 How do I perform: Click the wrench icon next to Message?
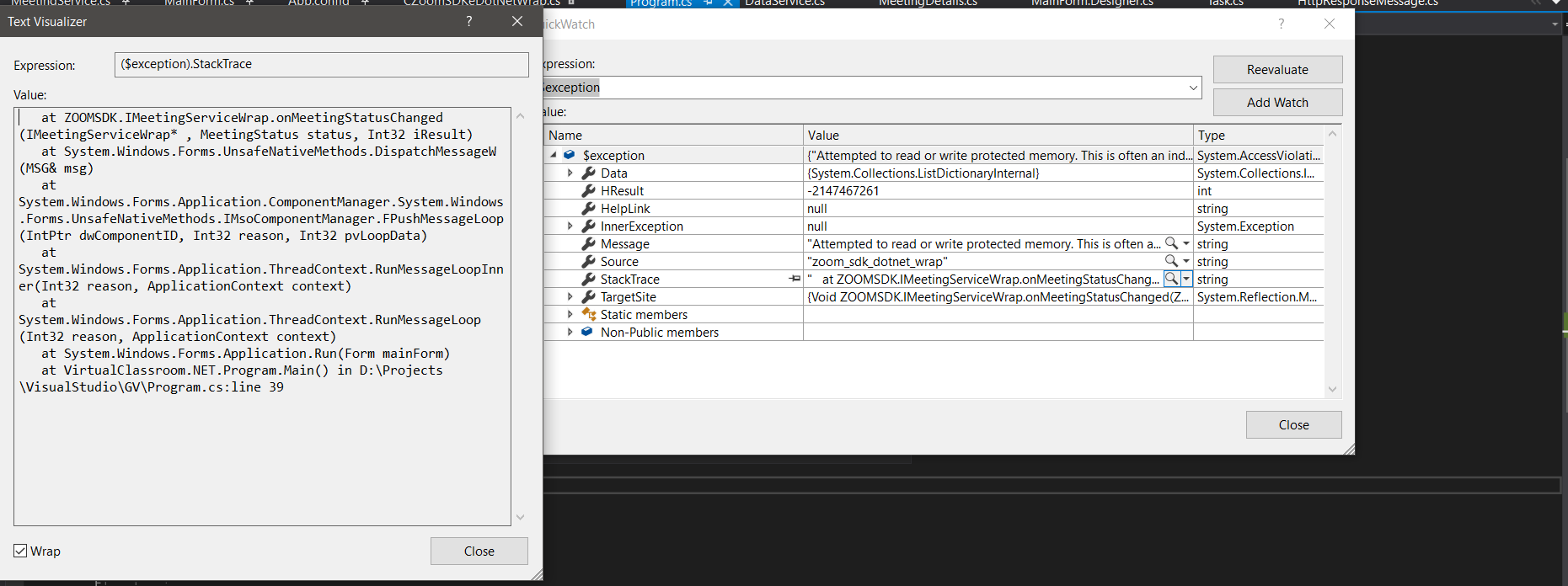pos(589,243)
